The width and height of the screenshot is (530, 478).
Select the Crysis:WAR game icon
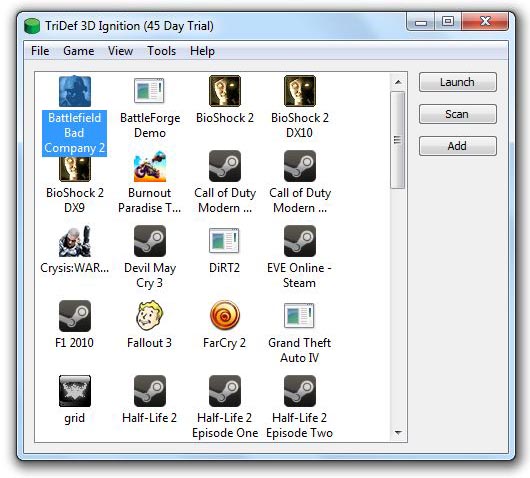pos(75,241)
